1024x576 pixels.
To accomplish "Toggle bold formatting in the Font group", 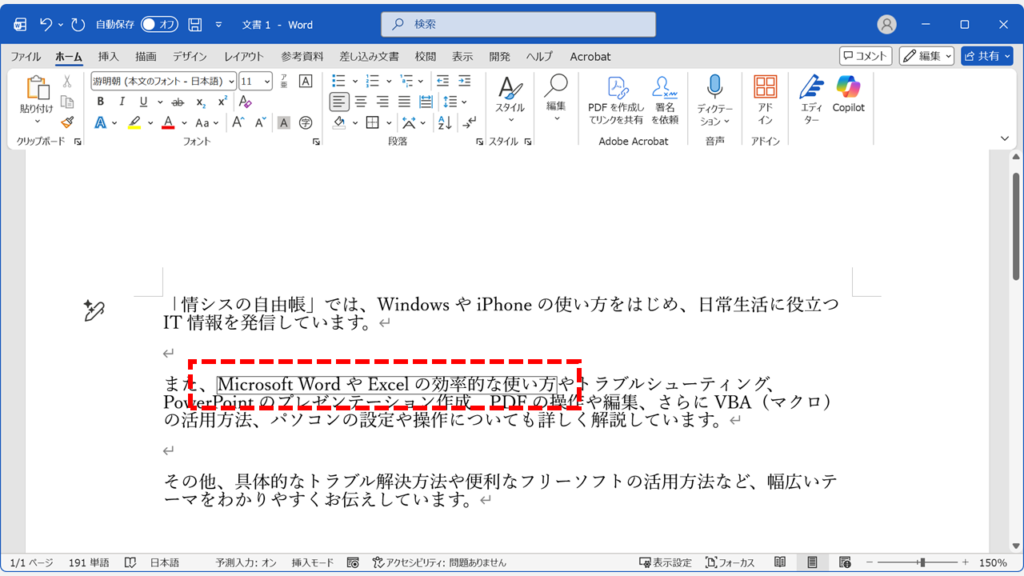I will (x=102, y=101).
